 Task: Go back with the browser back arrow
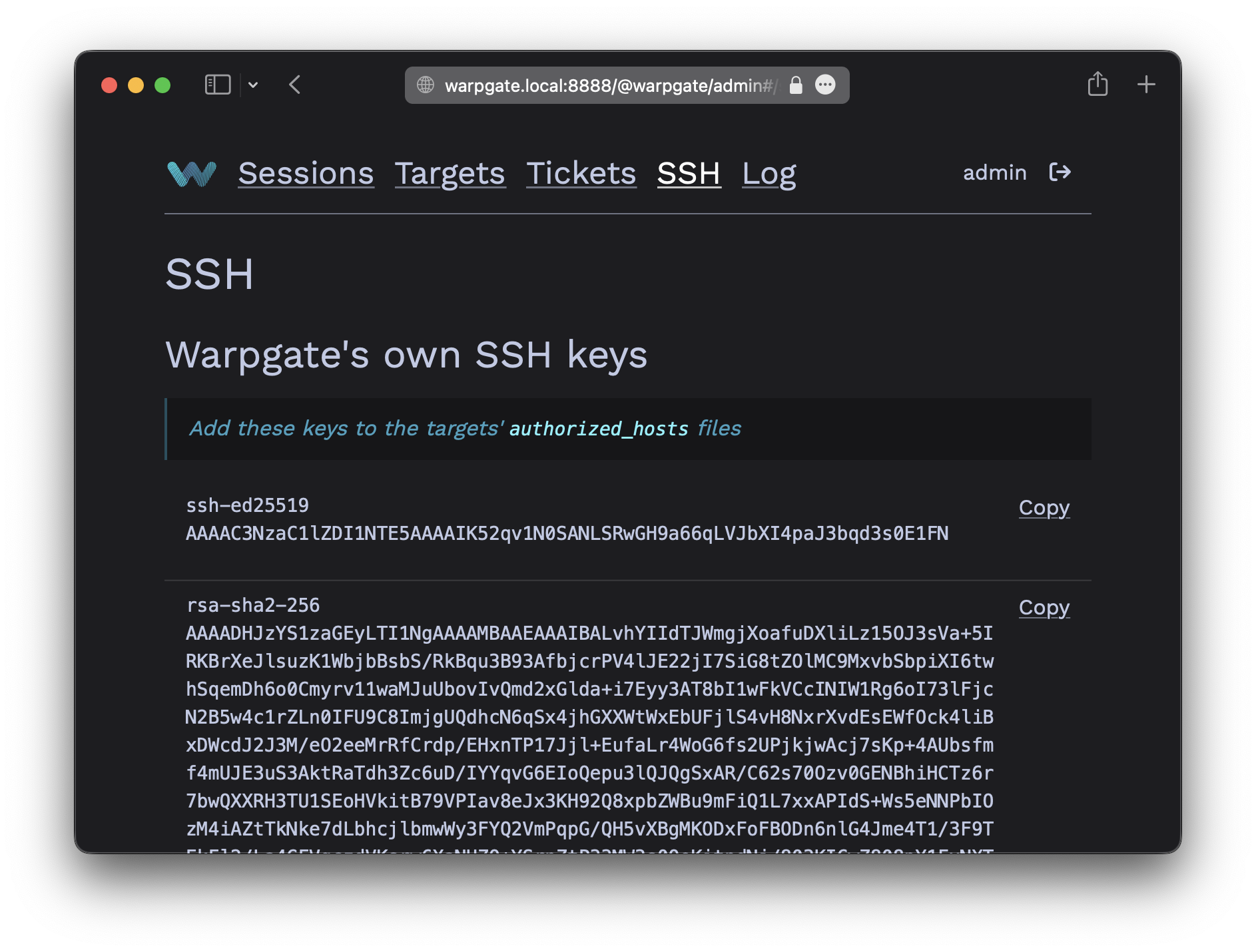[295, 85]
